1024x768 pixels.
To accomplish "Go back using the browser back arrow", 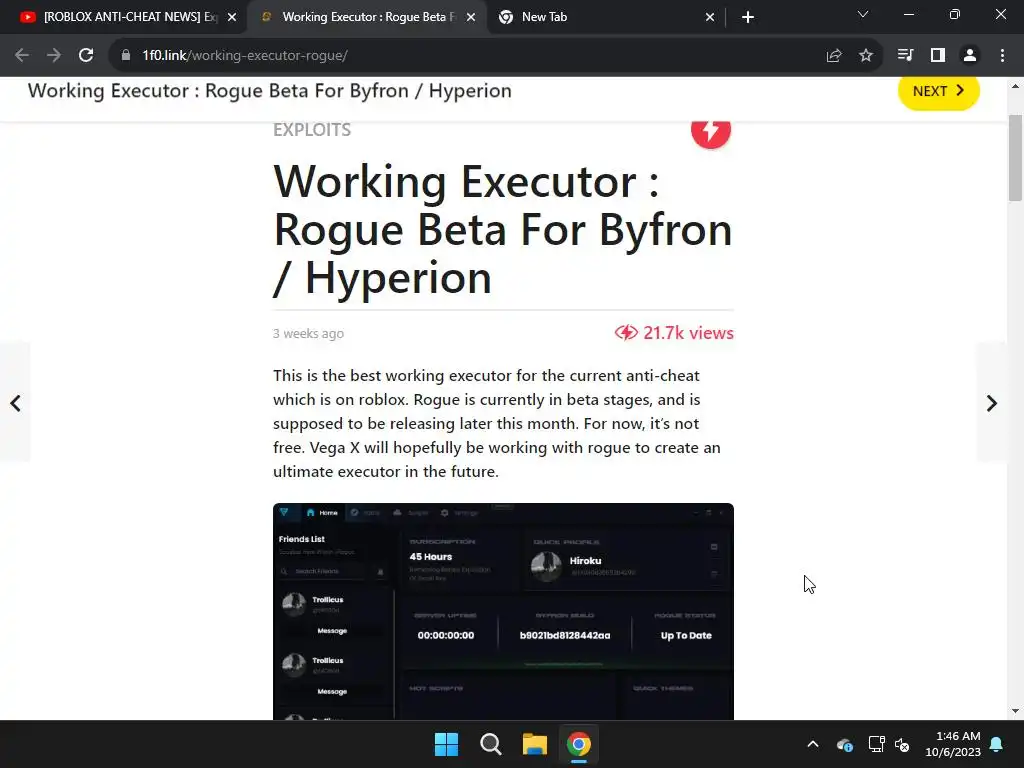I will (x=22, y=56).
